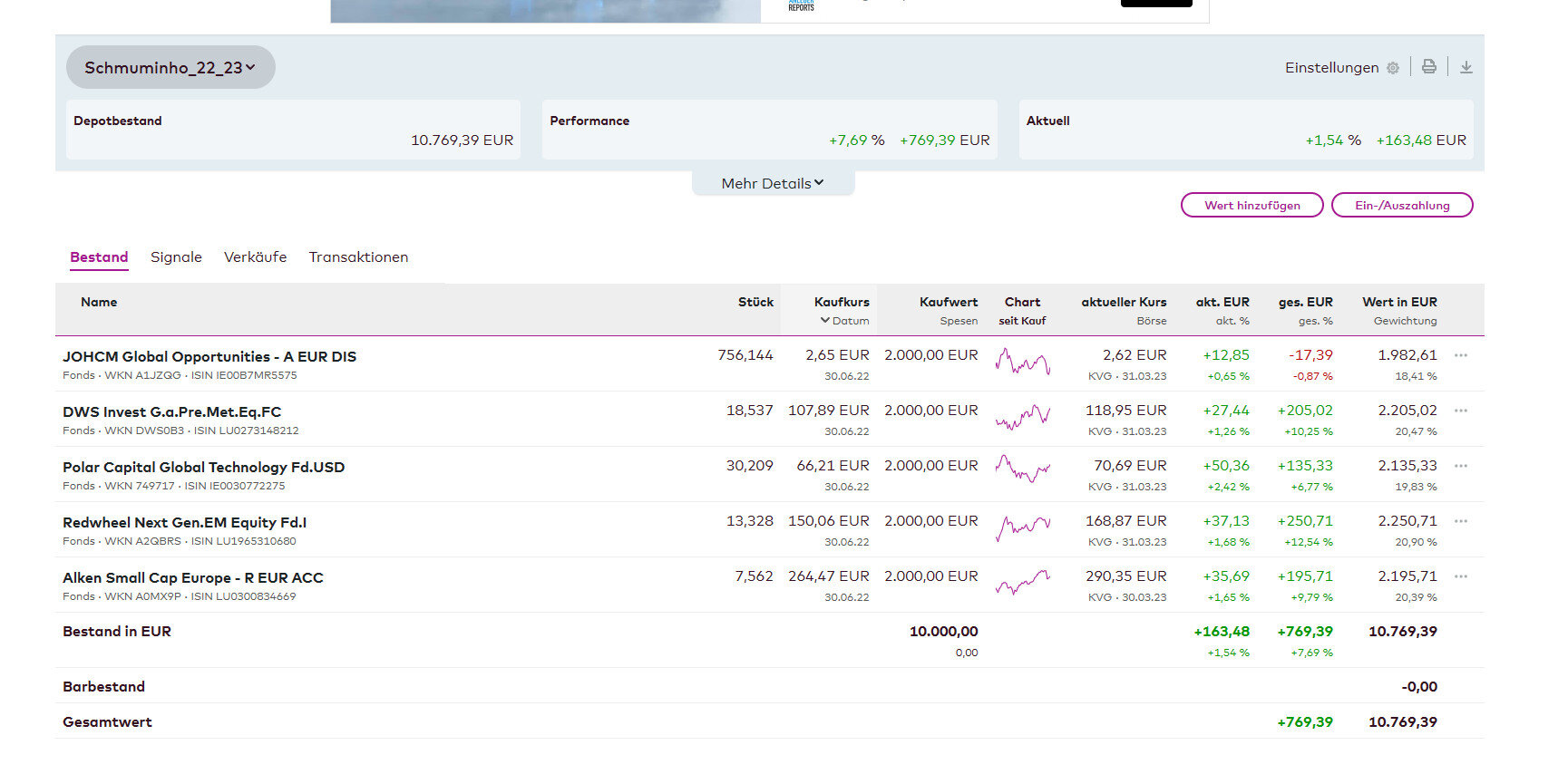Open the Verkäufe tab

click(x=255, y=257)
